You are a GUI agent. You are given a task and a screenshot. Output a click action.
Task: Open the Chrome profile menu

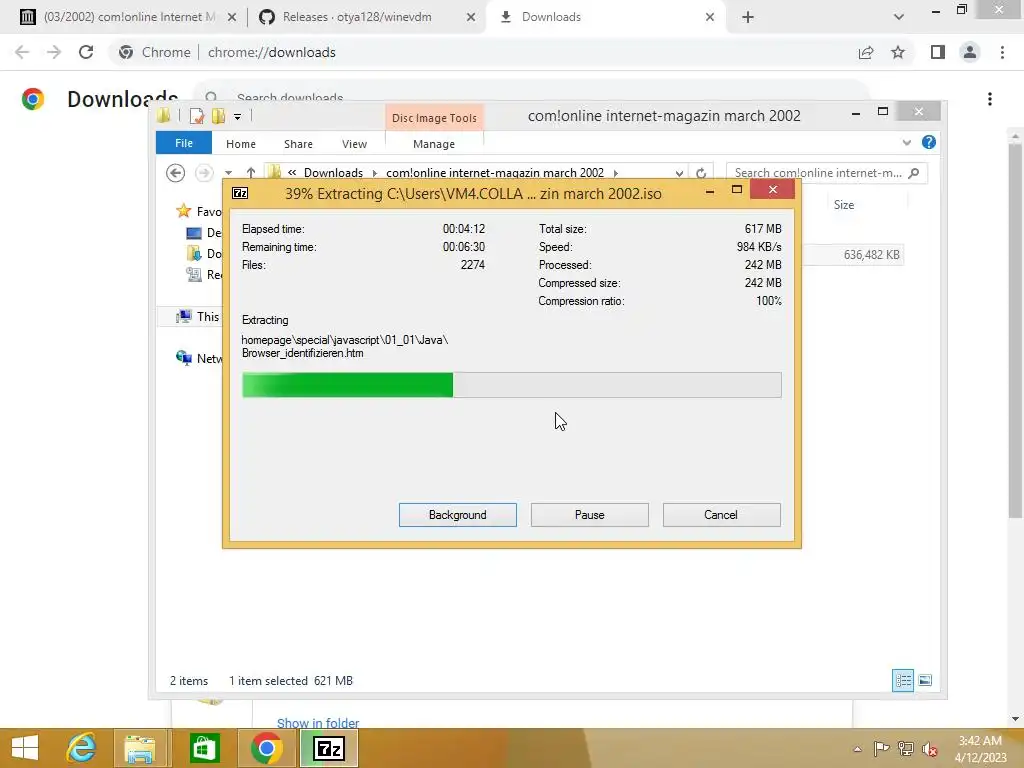[970, 52]
